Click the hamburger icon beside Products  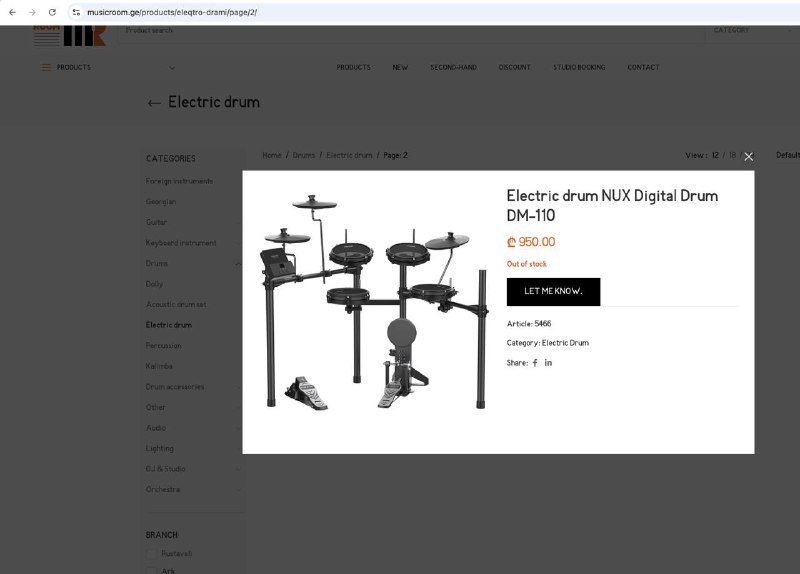46,68
